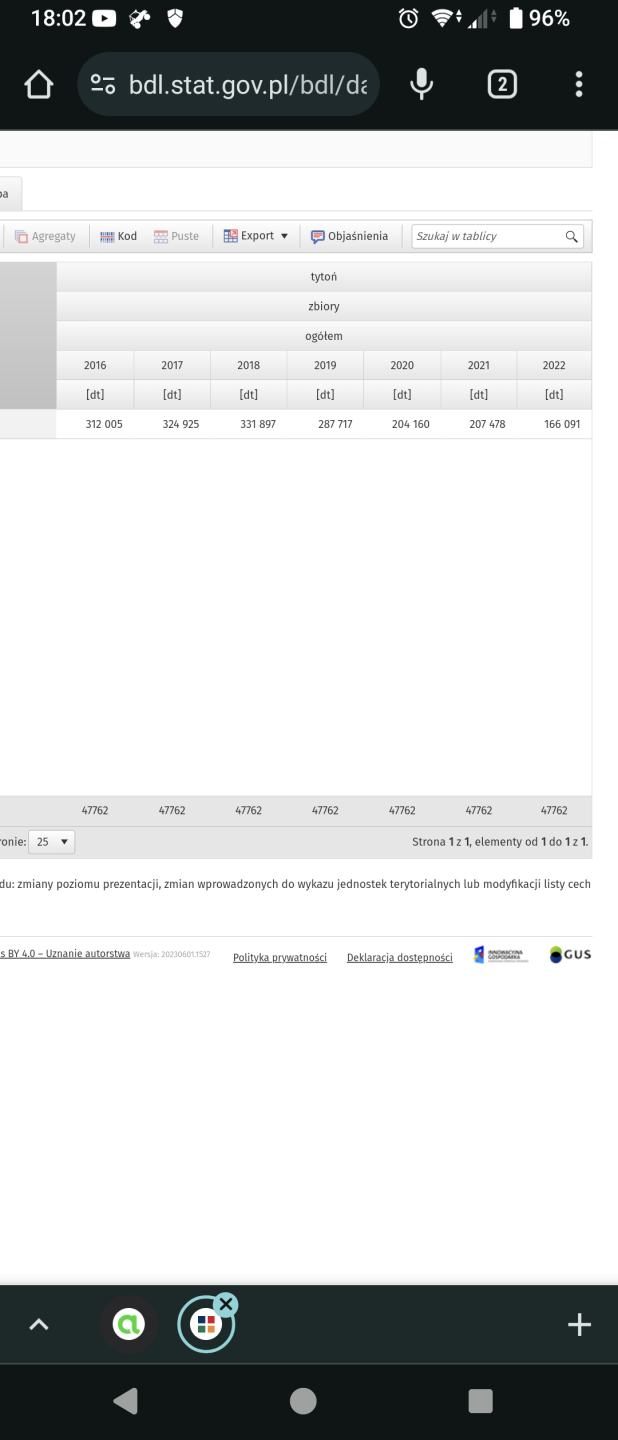
Task: Add a new tab with plus icon
Action: pyautogui.click(x=579, y=1325)
